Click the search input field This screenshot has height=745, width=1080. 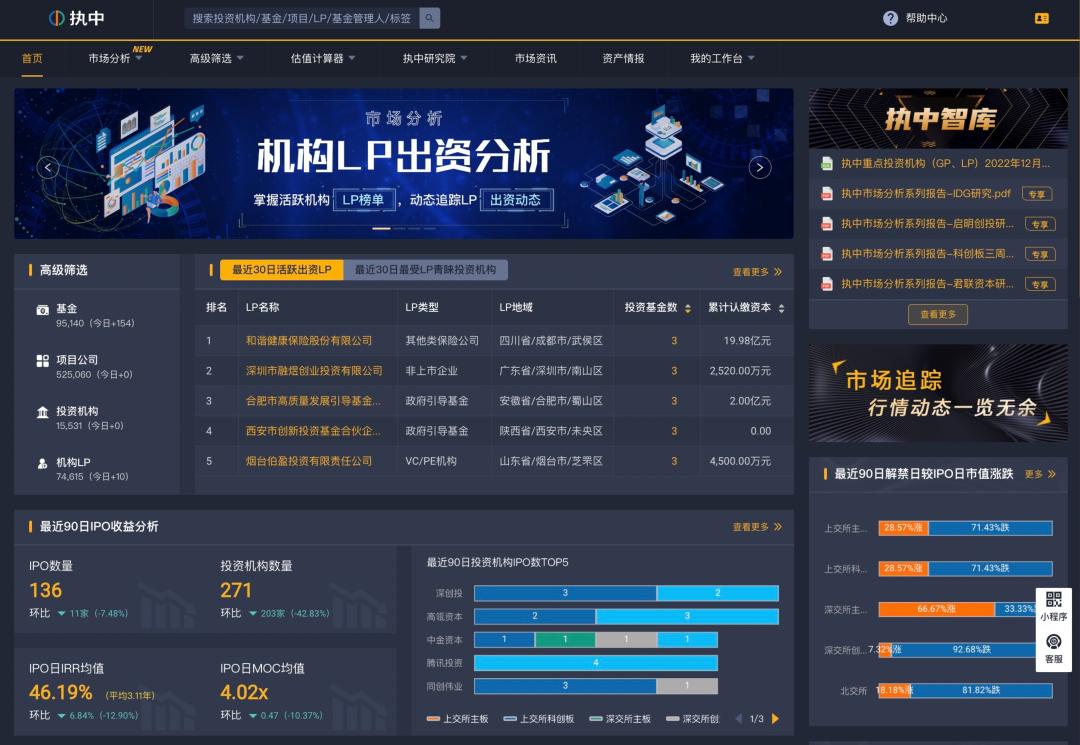(302, 18)
